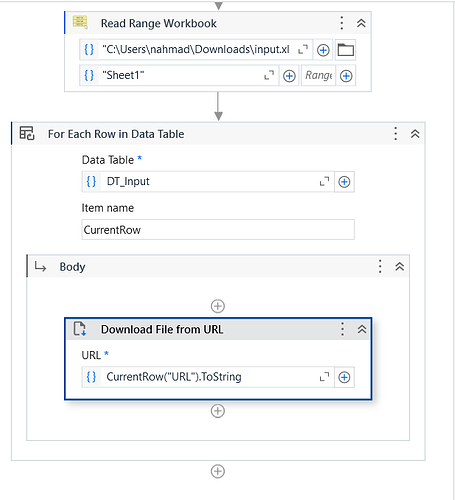The image size is (455, 500).
Task: Collapse the Body sequence
Action: tap(400, 266)
